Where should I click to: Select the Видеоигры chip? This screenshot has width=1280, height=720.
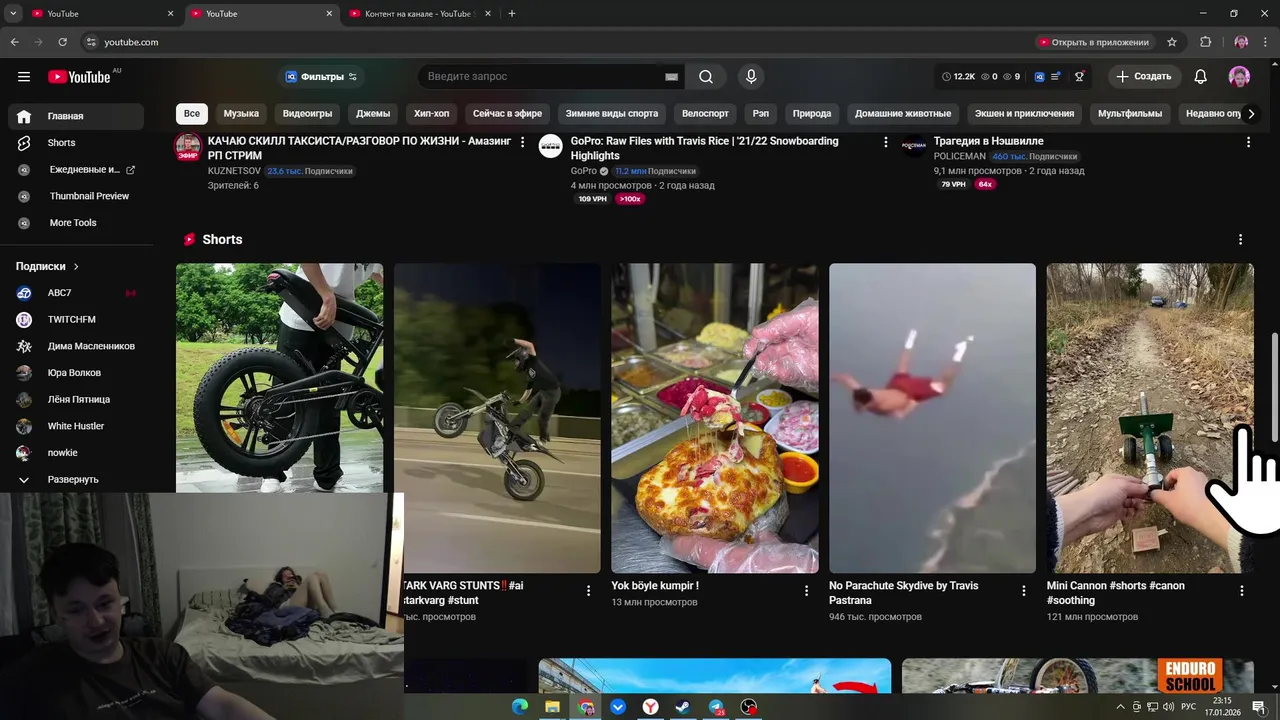click(x=307, y=114)
